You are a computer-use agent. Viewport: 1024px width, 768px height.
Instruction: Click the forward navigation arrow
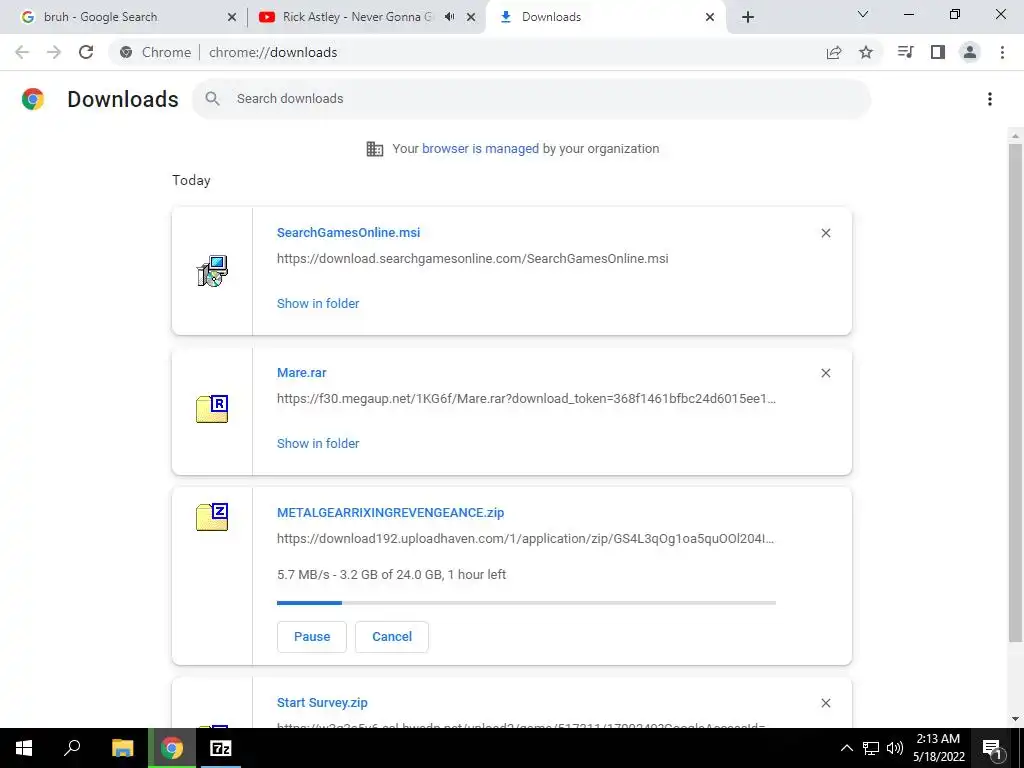(x=54, y=52)
